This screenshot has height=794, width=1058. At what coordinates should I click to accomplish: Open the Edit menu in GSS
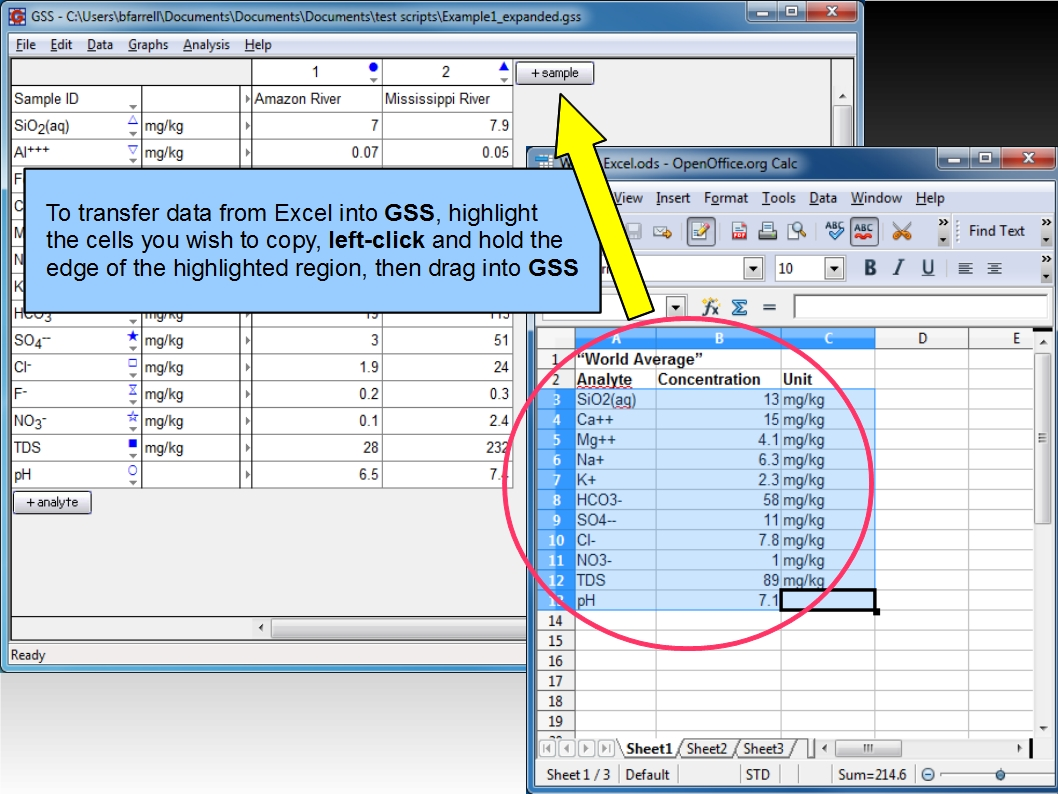click(61, 45)
